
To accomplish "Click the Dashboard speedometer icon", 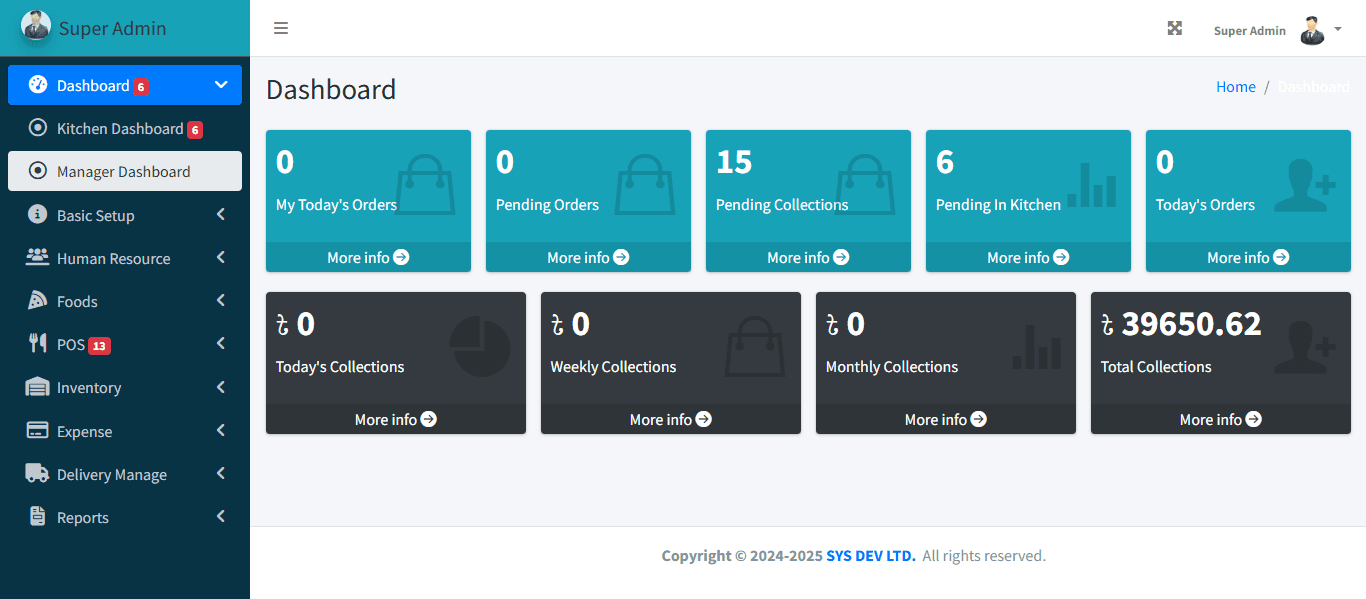I will point(38,85).
